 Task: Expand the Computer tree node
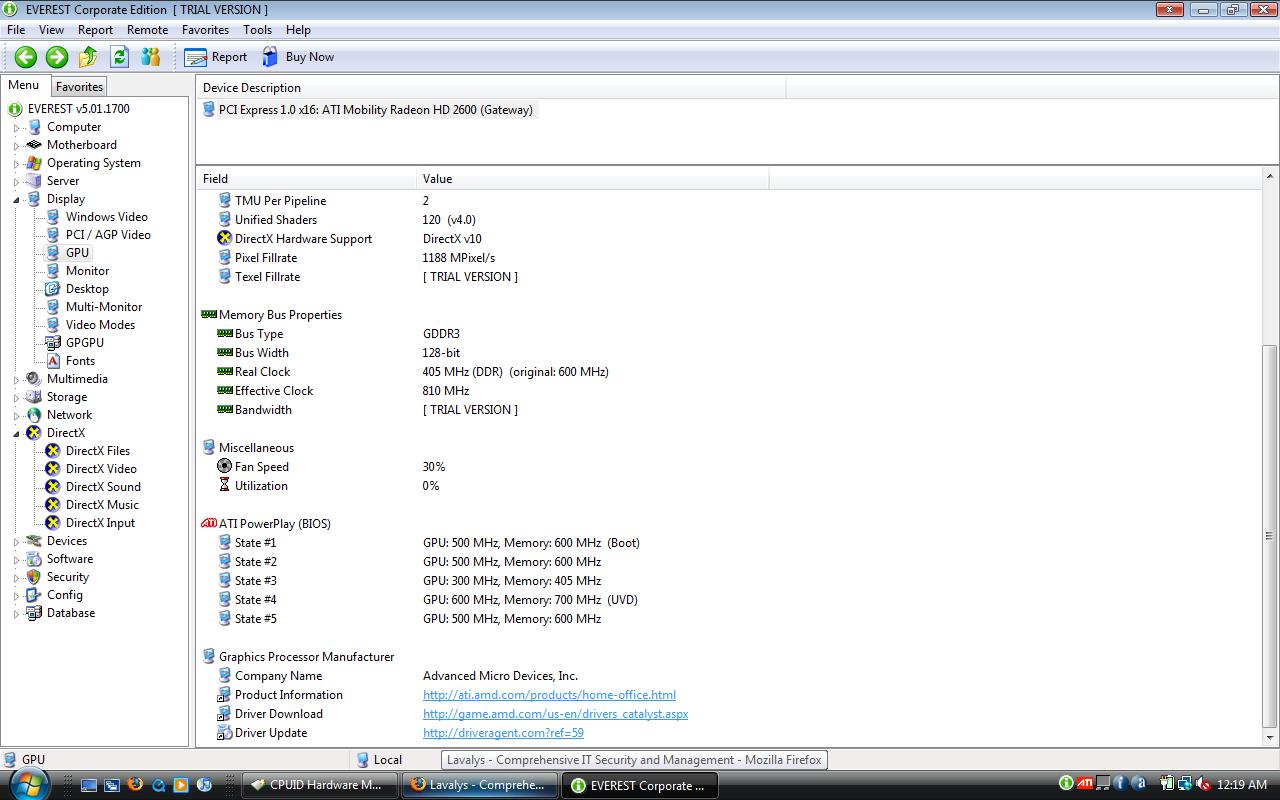[17, 128]
